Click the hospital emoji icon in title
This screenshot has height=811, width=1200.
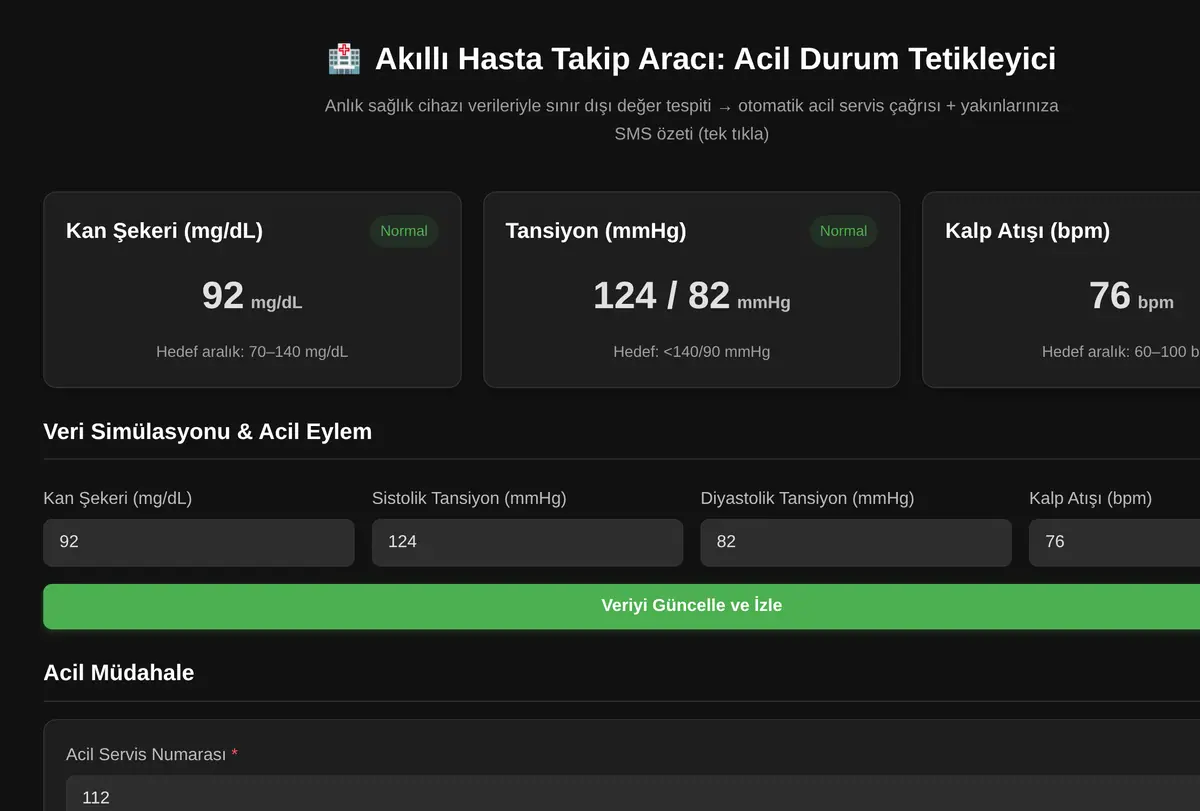click(344, 58)
